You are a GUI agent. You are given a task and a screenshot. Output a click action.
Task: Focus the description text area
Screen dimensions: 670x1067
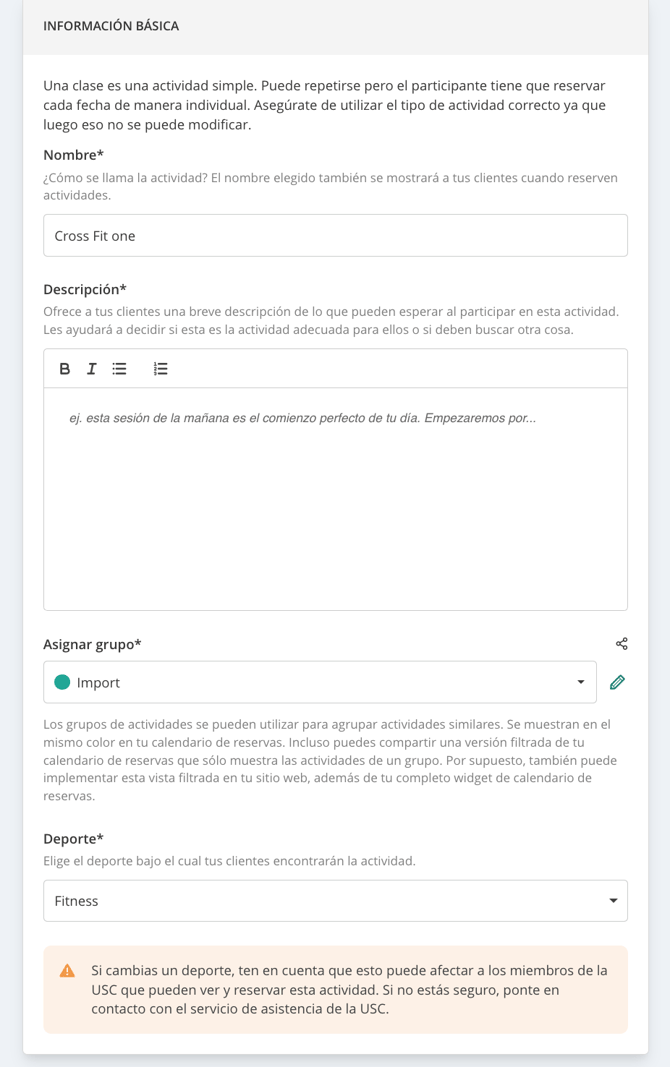[335, 499]
